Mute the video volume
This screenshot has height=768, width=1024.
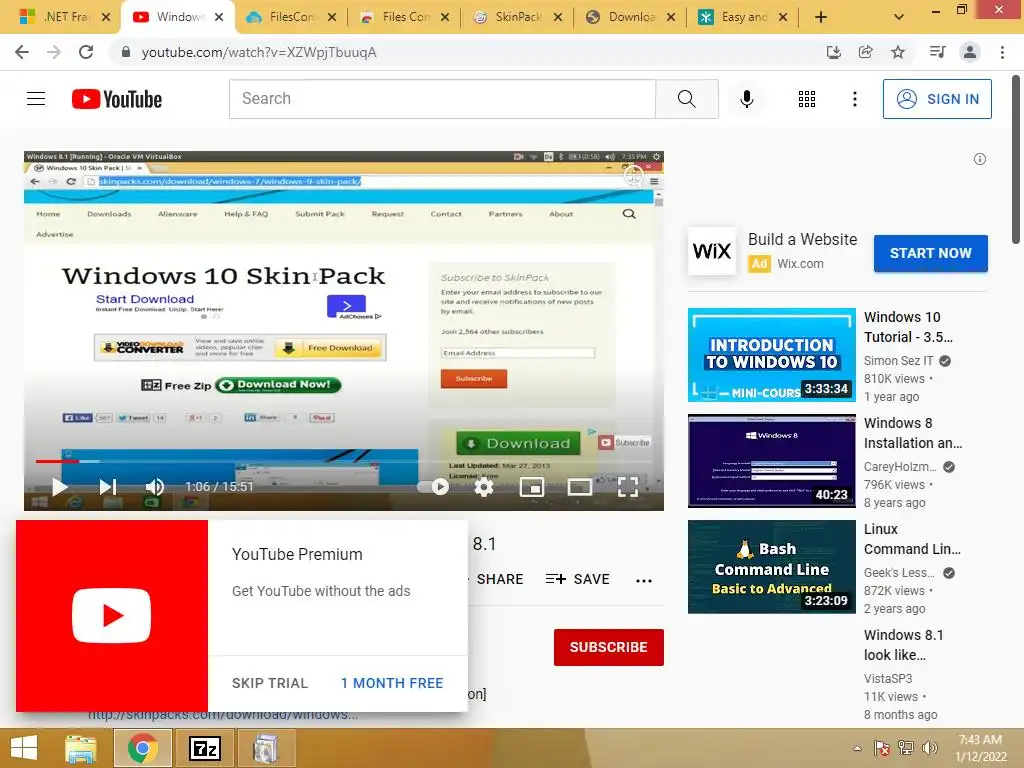pyautogui.click(x=155, y=487)
